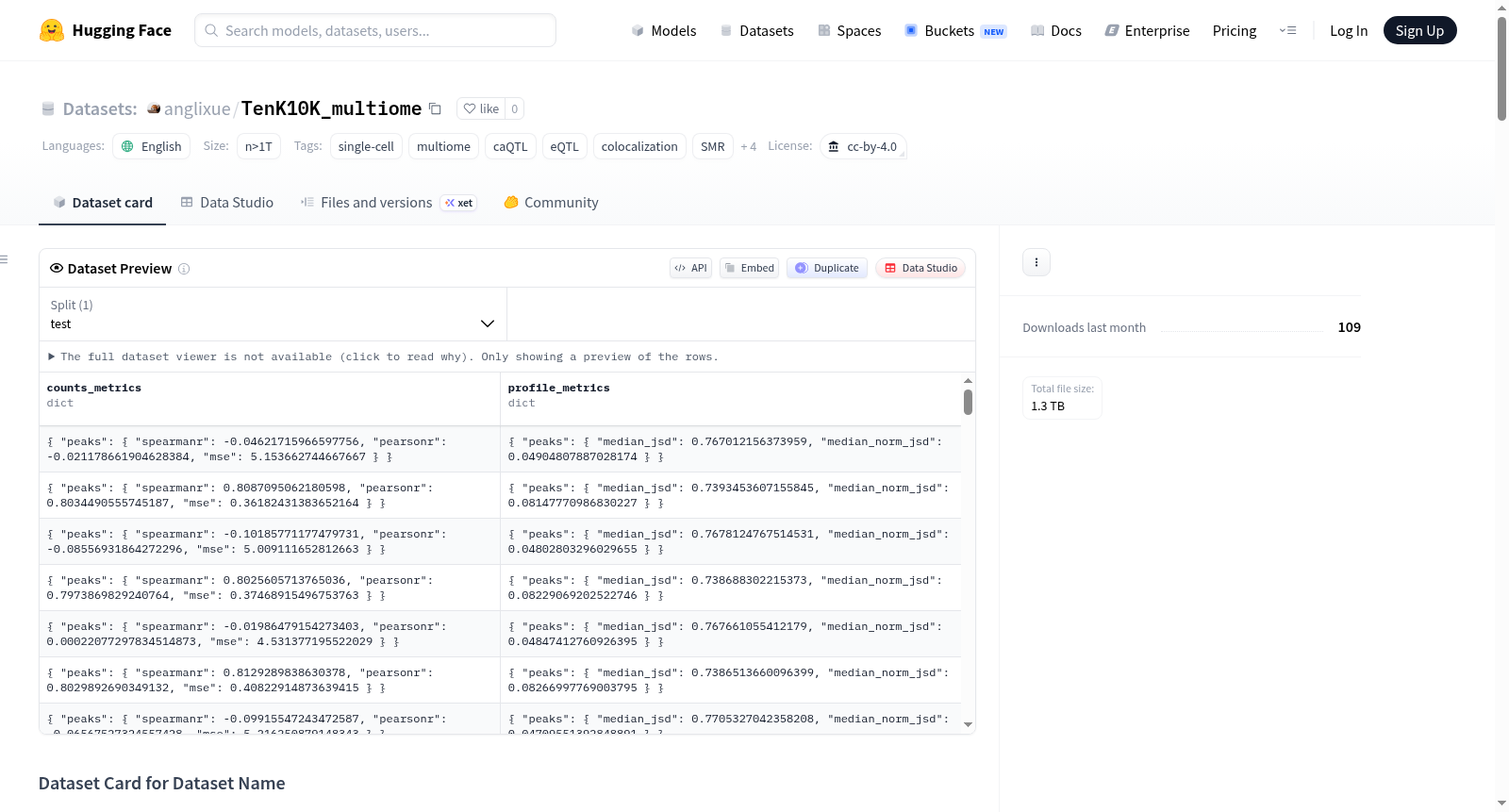
Task: Click the Embed button
Action: (x=749, y=268)
